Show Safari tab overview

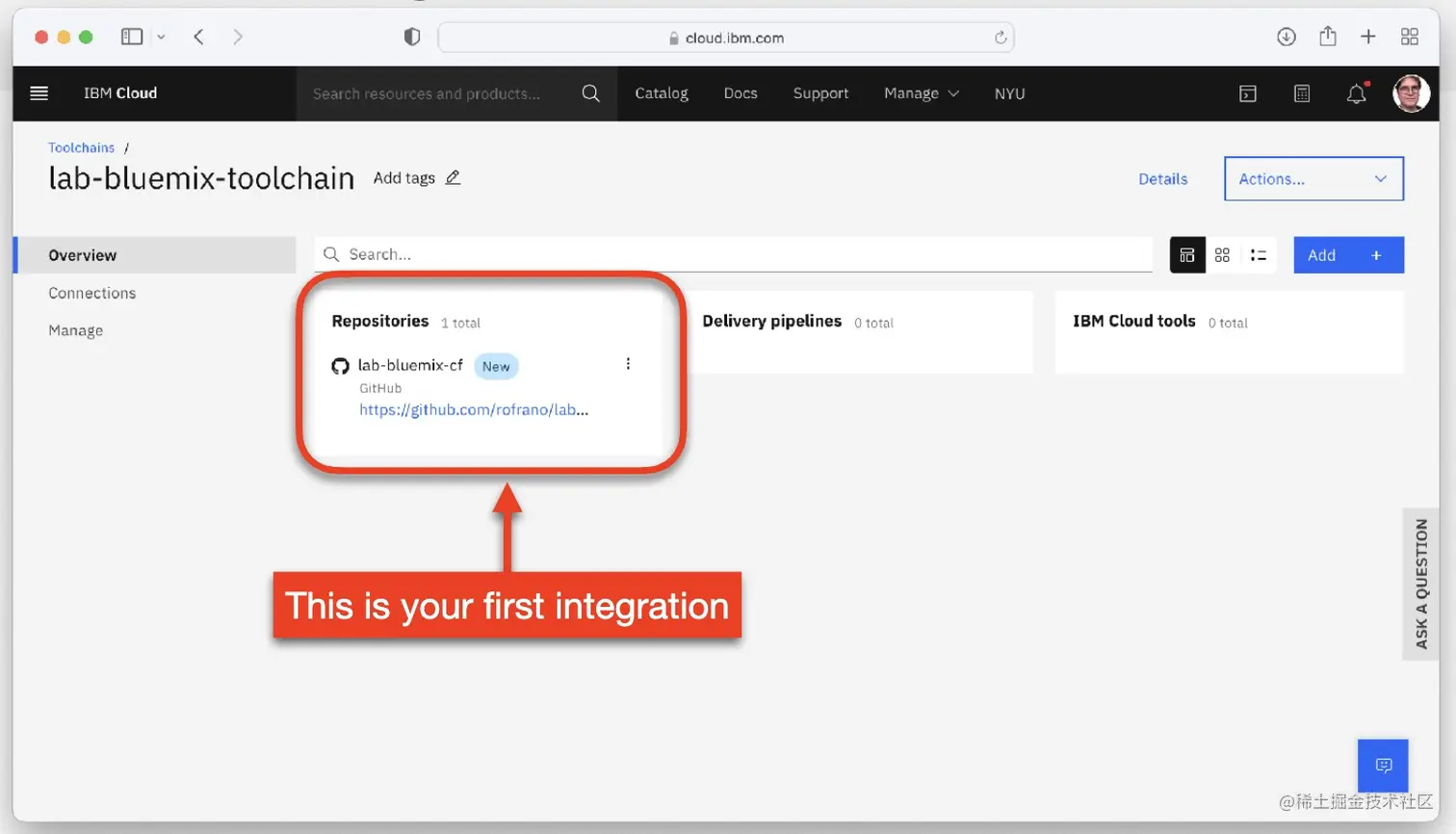point(1410,37)
